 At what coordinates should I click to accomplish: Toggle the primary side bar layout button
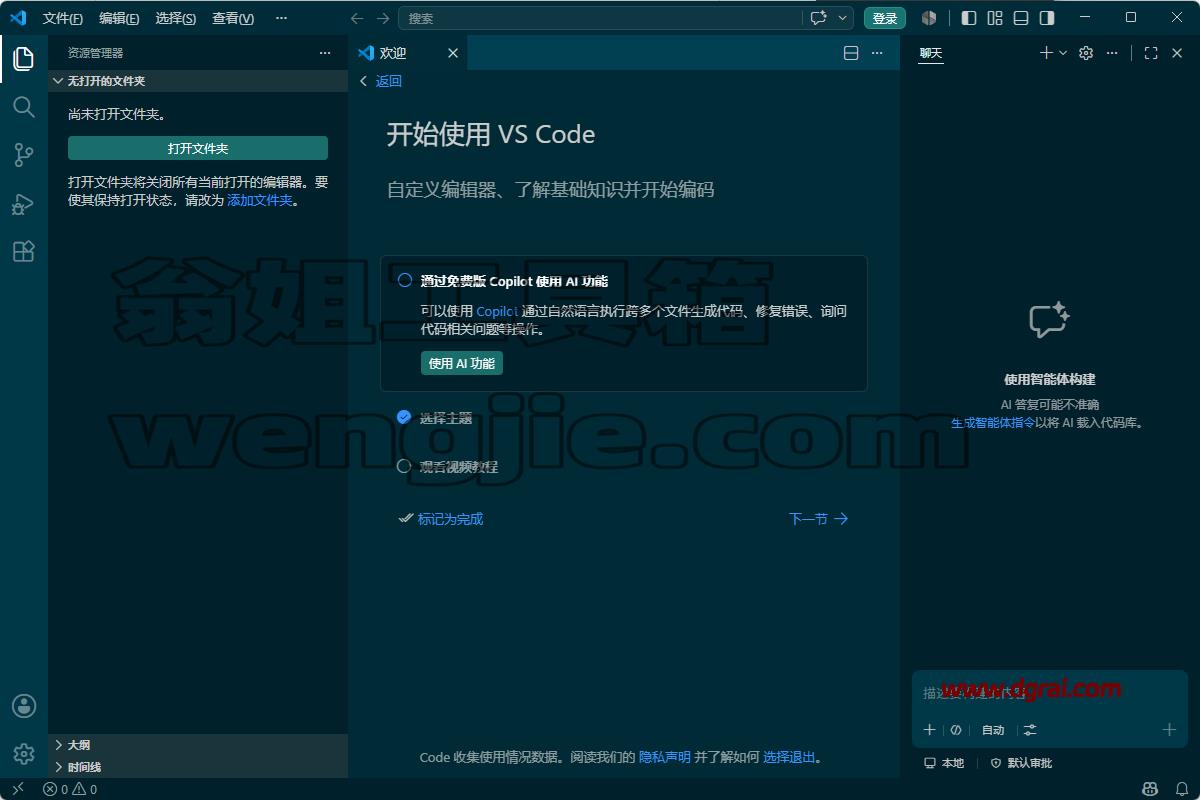tap(969, 18)
